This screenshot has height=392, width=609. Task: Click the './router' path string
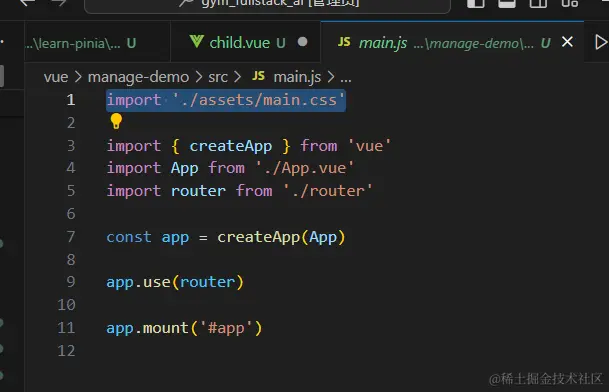pos(328,191)
